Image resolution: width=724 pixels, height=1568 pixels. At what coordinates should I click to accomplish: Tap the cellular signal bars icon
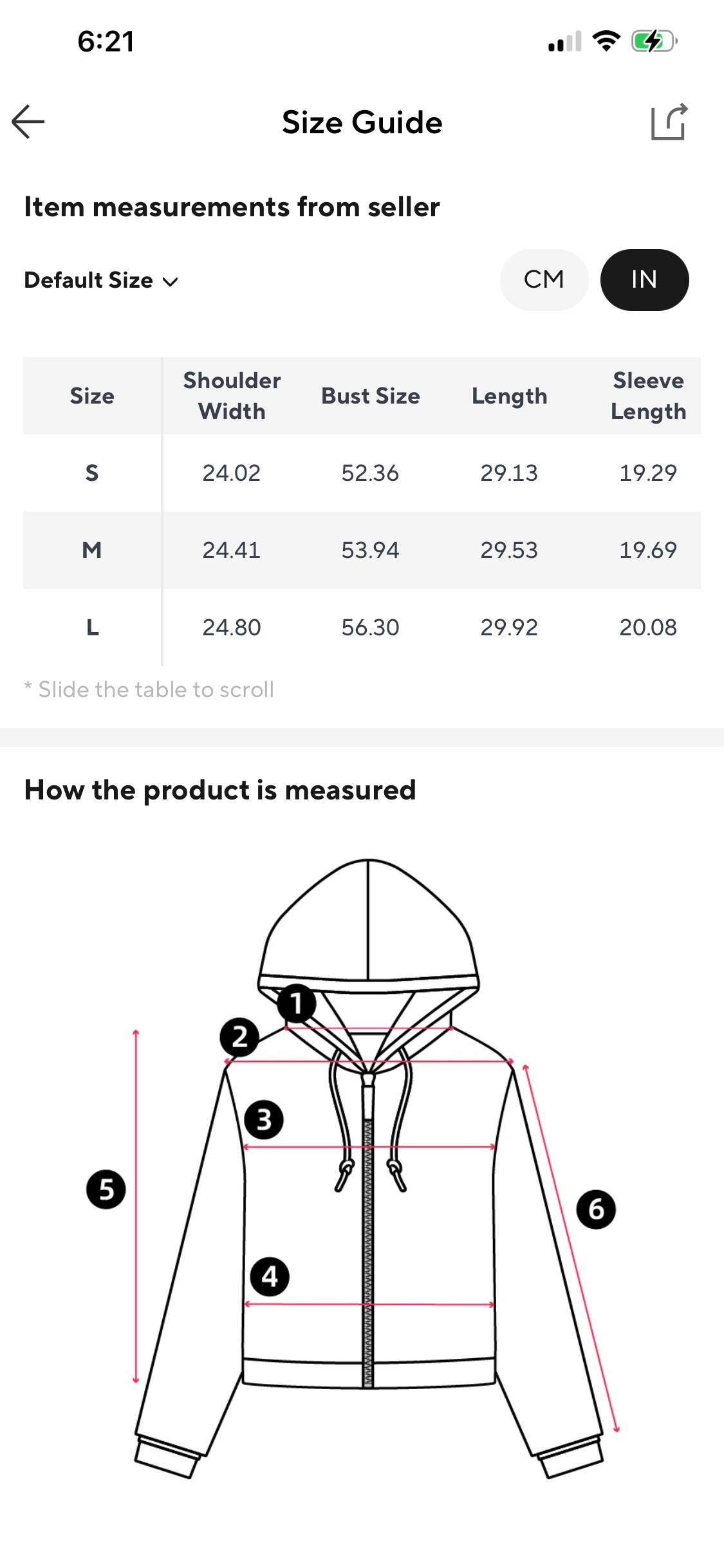pyautogui.click(x=564, y=42)
